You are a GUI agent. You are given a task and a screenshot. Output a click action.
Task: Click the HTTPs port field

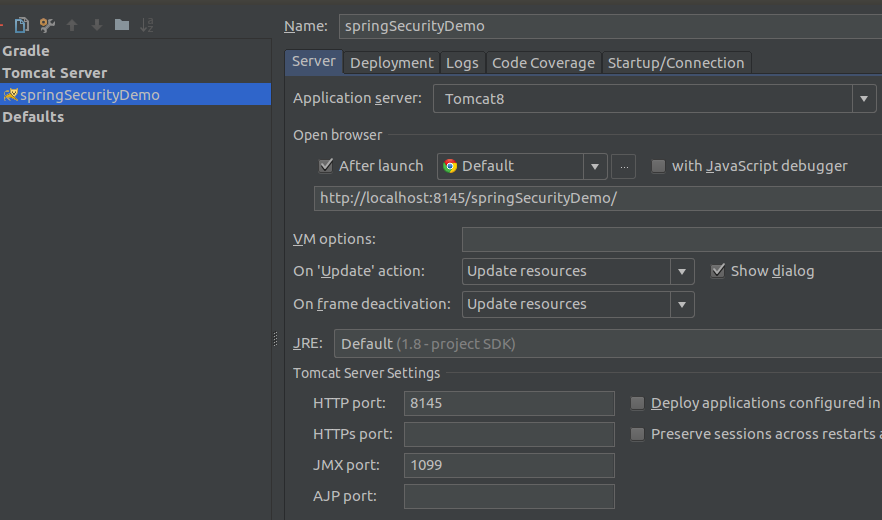click(509, 434)
